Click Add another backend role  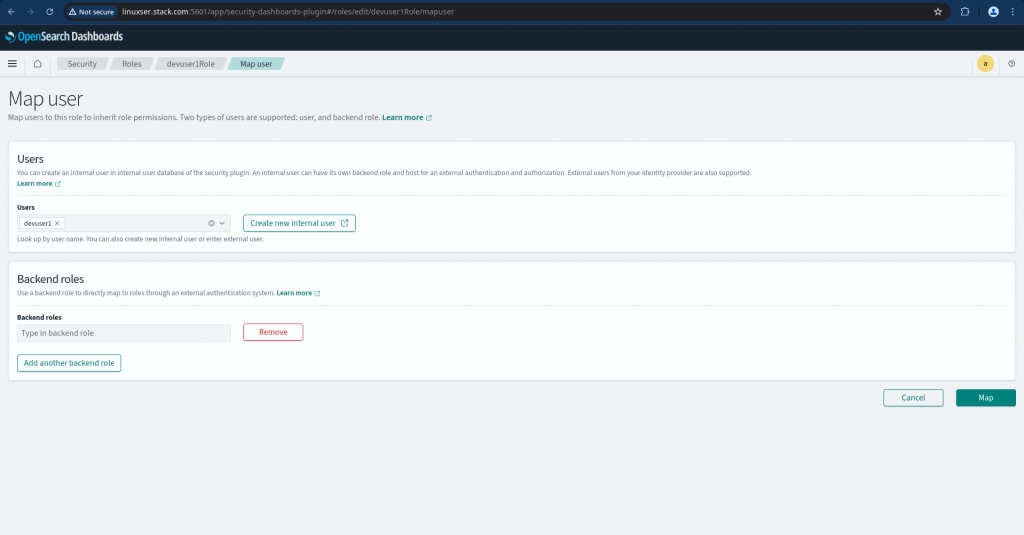click(x=69, y=363)
